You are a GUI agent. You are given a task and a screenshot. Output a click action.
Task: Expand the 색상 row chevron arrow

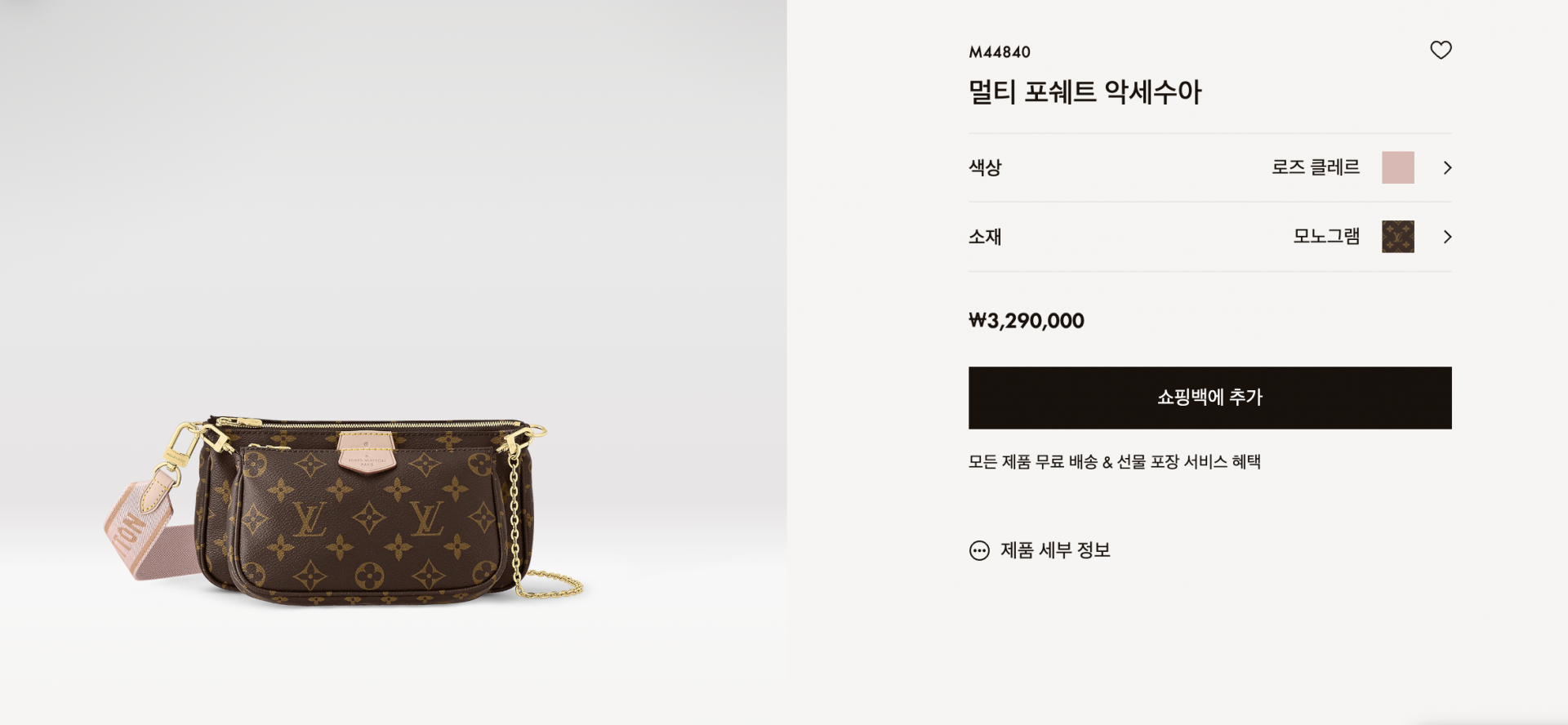pyautogui.click(x=1447, y=167)
